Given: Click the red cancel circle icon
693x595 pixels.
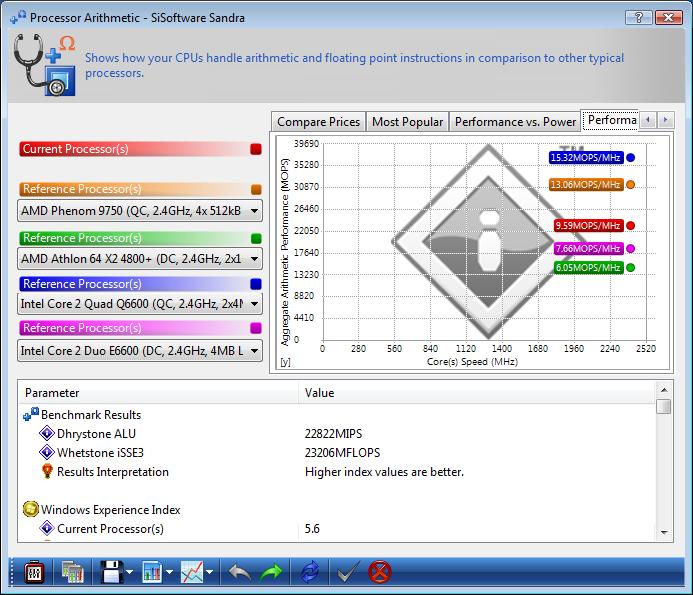Looking at the screenshot, I should [x=380, y=572].
